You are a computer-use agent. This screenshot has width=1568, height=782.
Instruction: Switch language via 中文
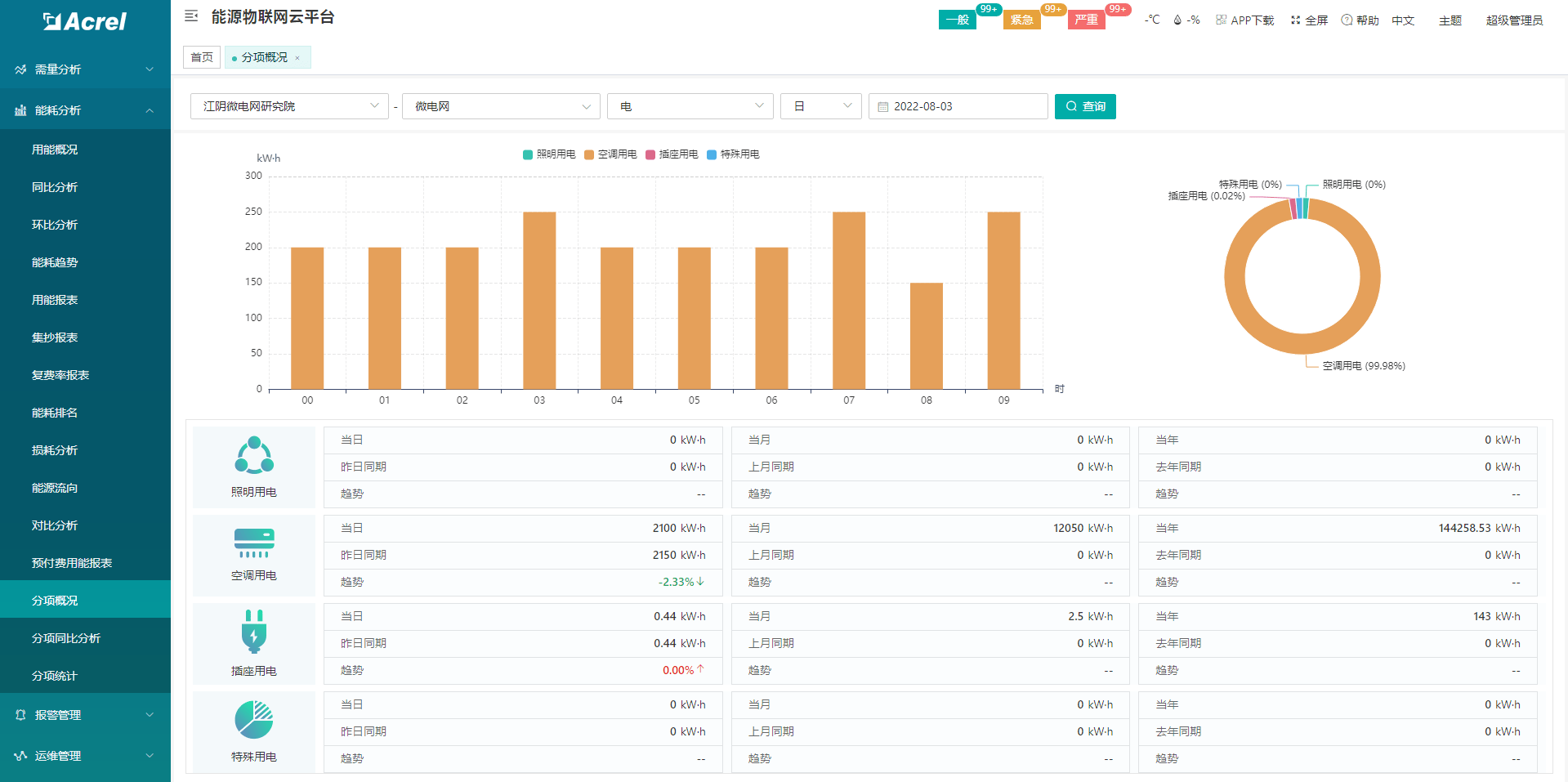(1403, 20)
